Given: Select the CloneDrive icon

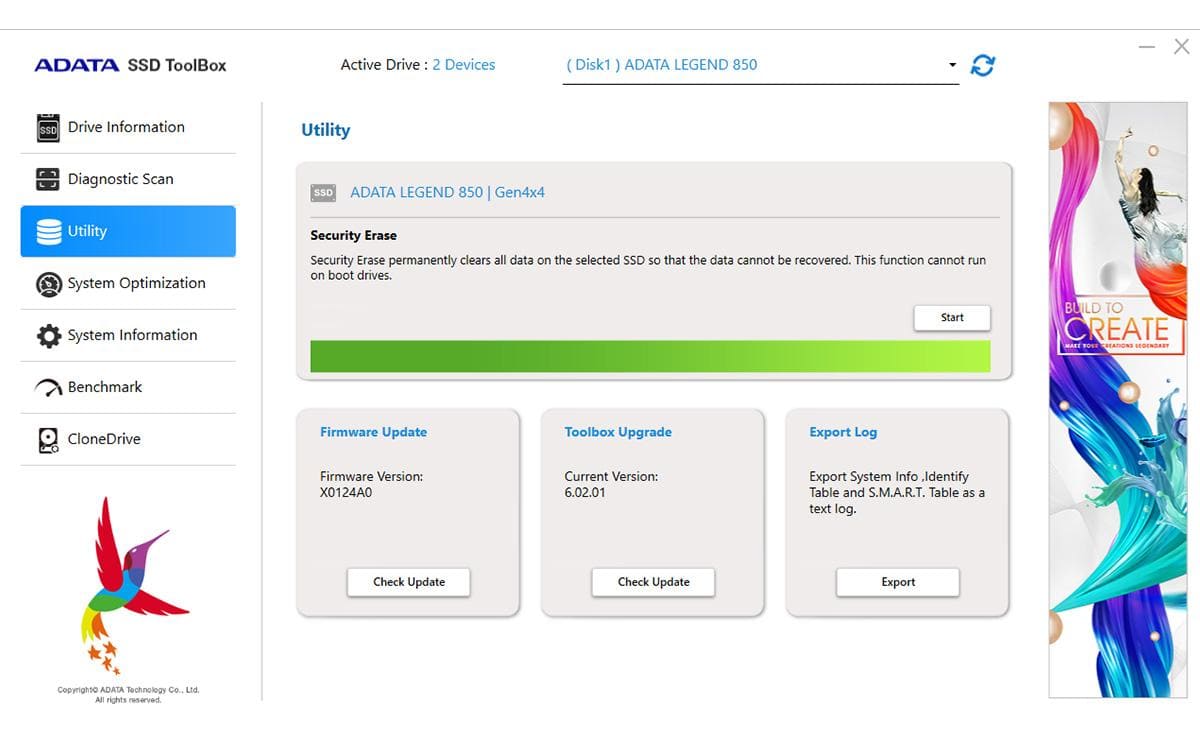Looking at the screenshot, I should (x=47, y=439).
